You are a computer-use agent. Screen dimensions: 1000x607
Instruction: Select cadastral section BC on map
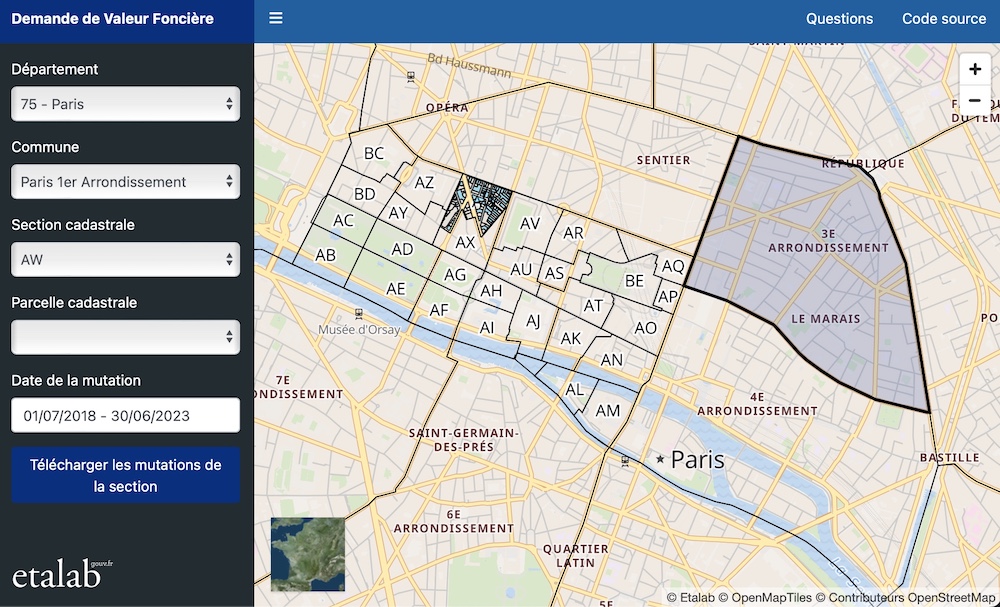coord(374,154)
